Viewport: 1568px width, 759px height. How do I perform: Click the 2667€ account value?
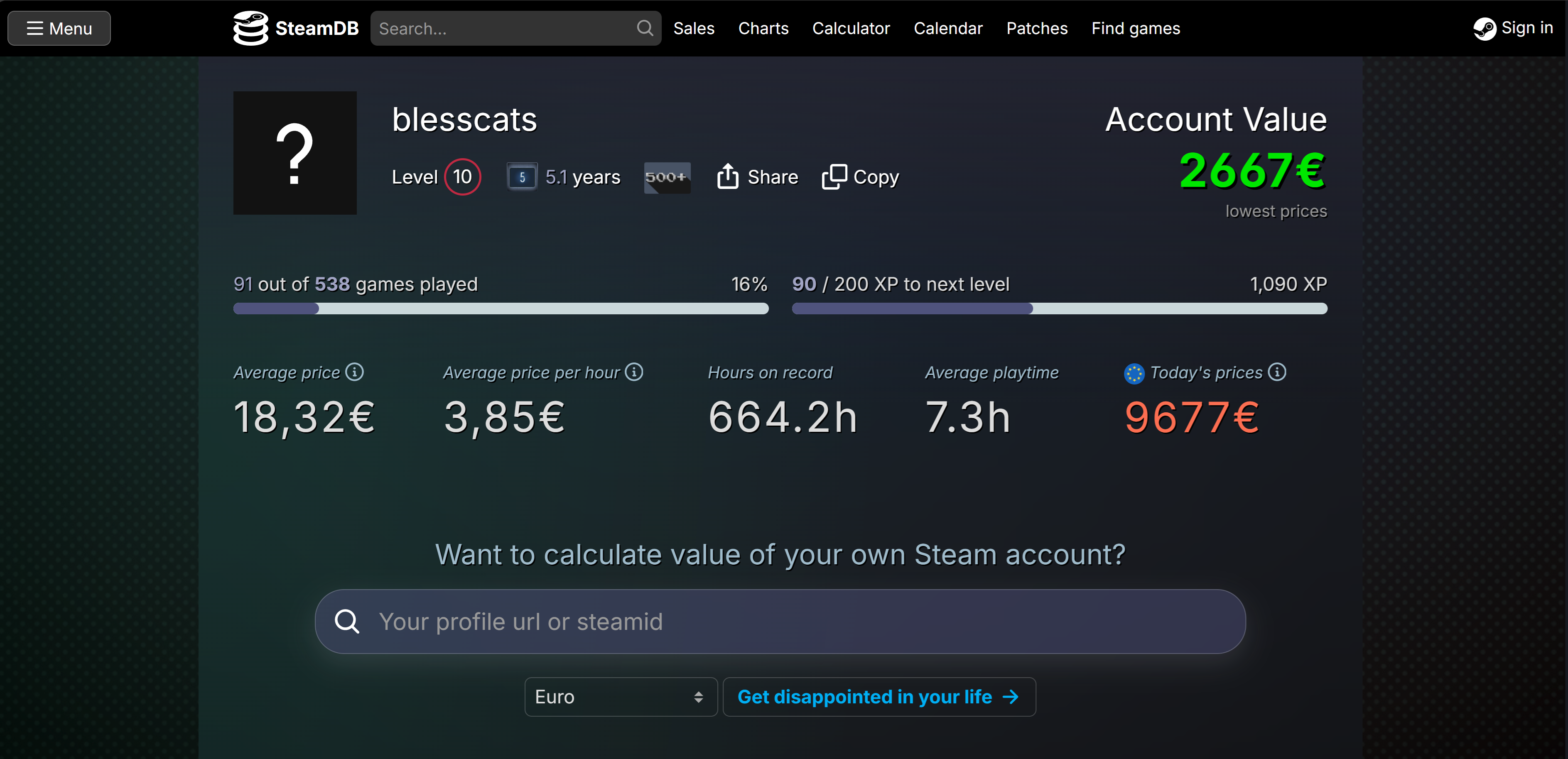[1252, 171]
